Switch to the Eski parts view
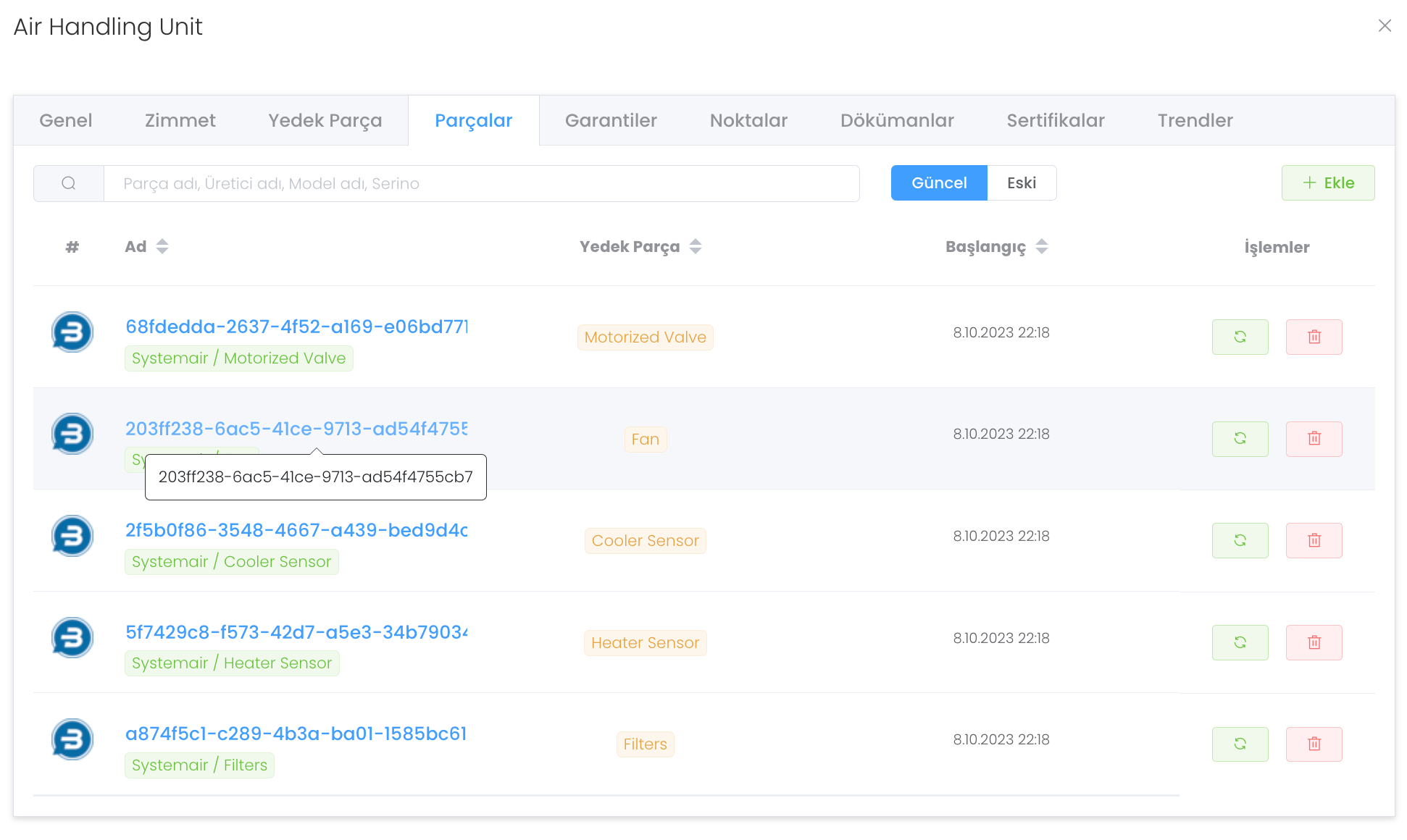 [x=1021, y=183]
